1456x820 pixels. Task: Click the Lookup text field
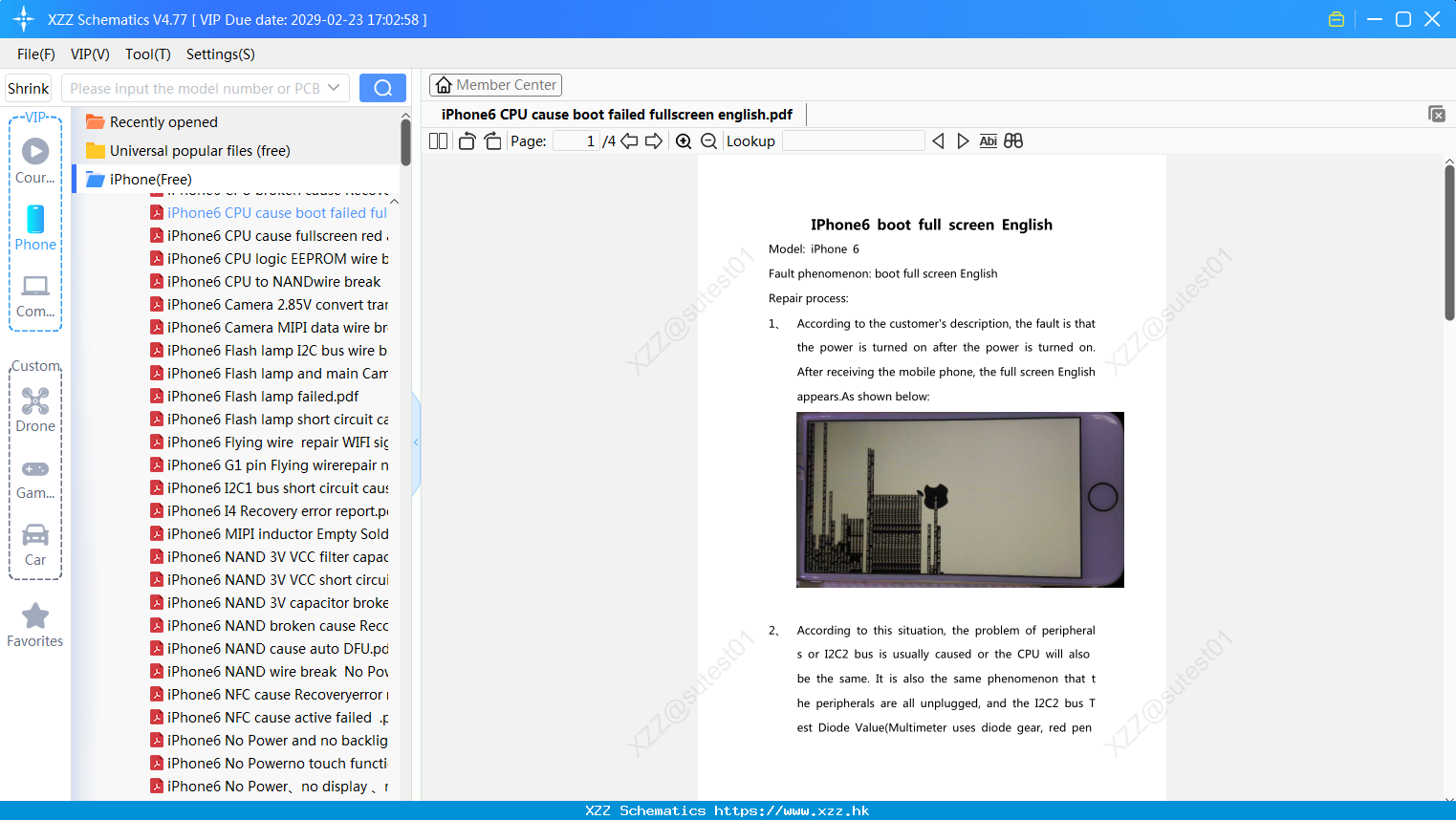tap(853, 141)
